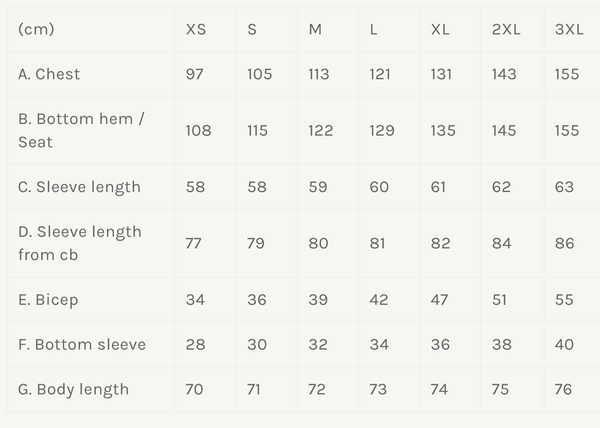Click Chest value 113 for size M

(x=321, y=74)
